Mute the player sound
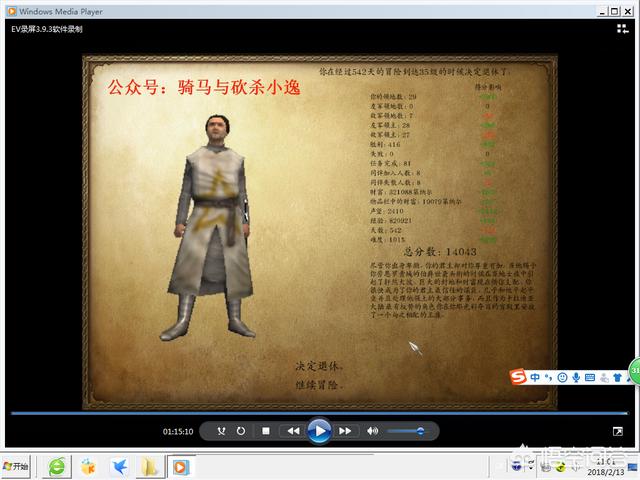 (372, 431)
